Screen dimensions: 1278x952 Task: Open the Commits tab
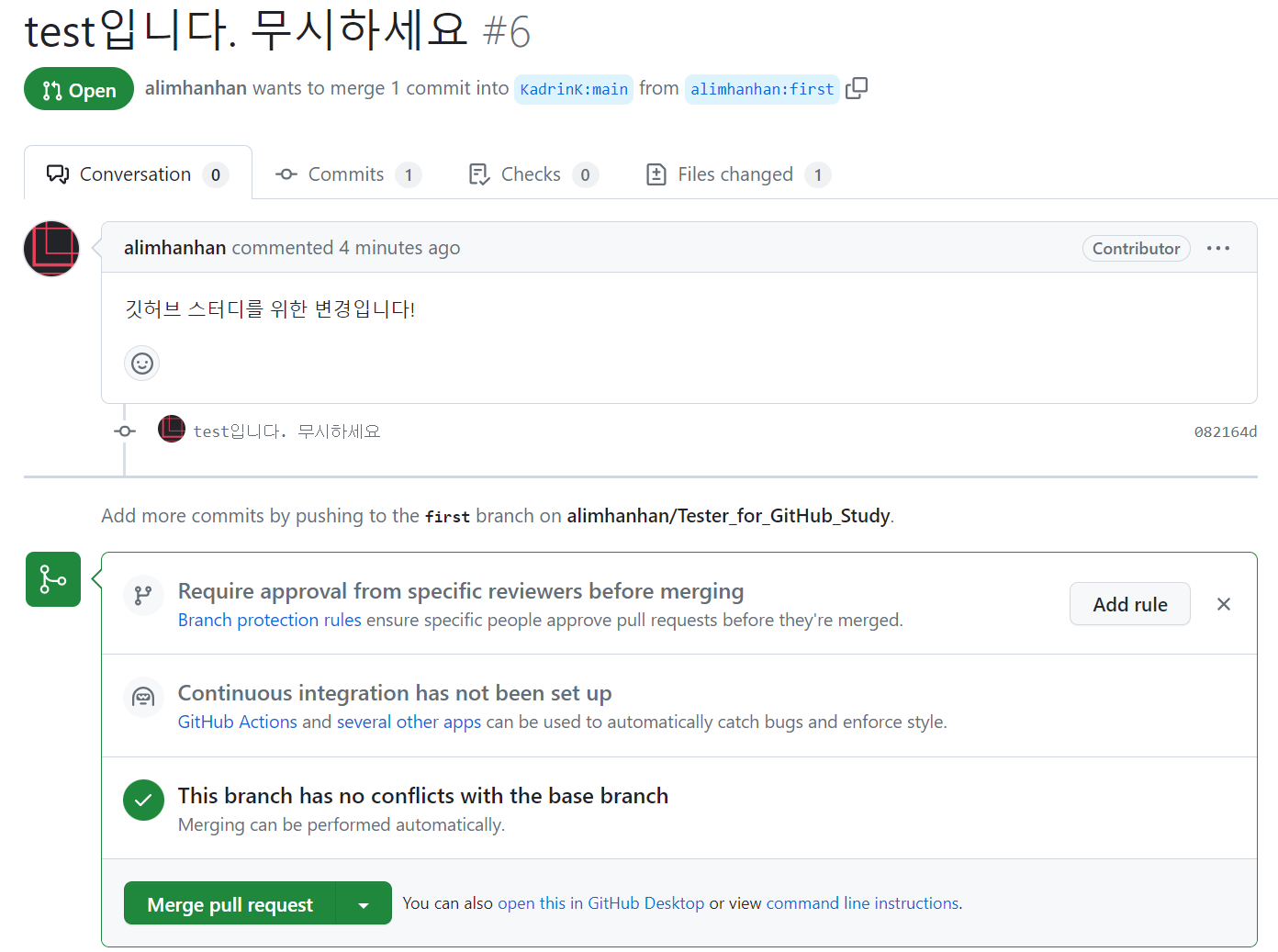pos(348,174)
